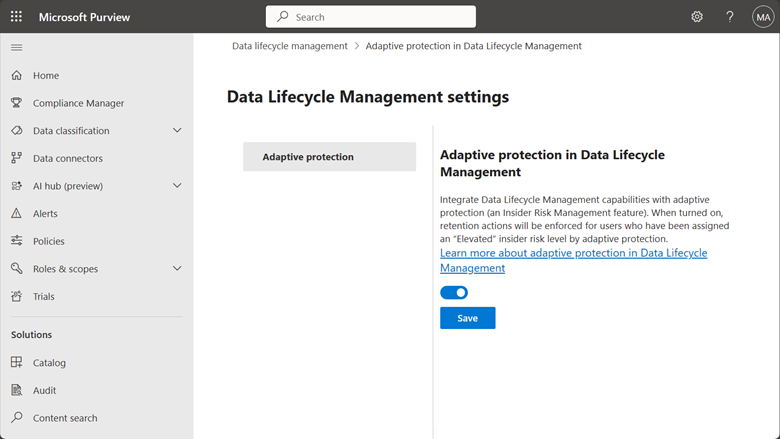Open the Learn more about adaptive protection link
The height and width of the screenshot is (439, 780).
pos(573,260)
